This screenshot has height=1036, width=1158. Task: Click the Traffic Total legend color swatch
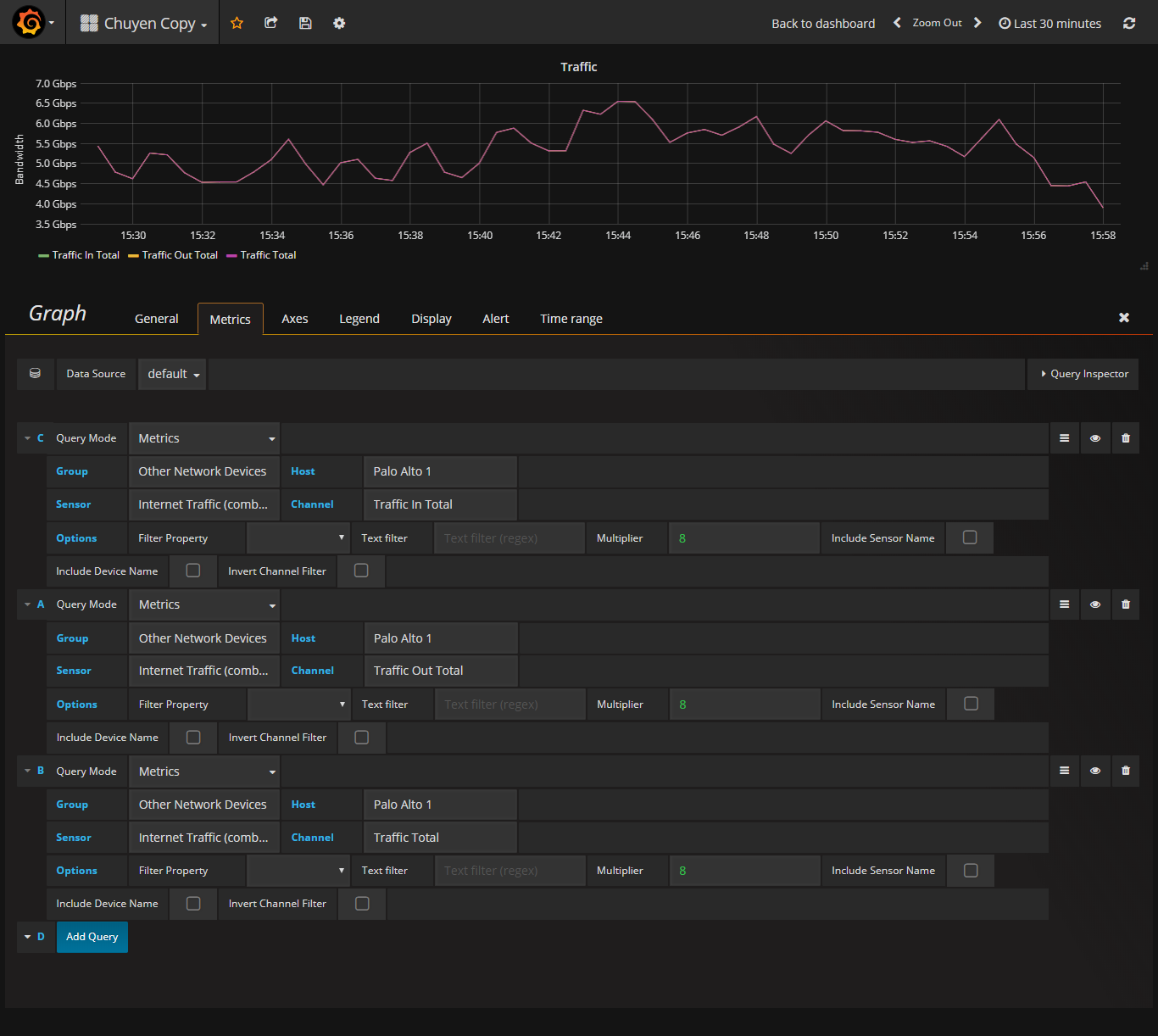tap(231, 256)
